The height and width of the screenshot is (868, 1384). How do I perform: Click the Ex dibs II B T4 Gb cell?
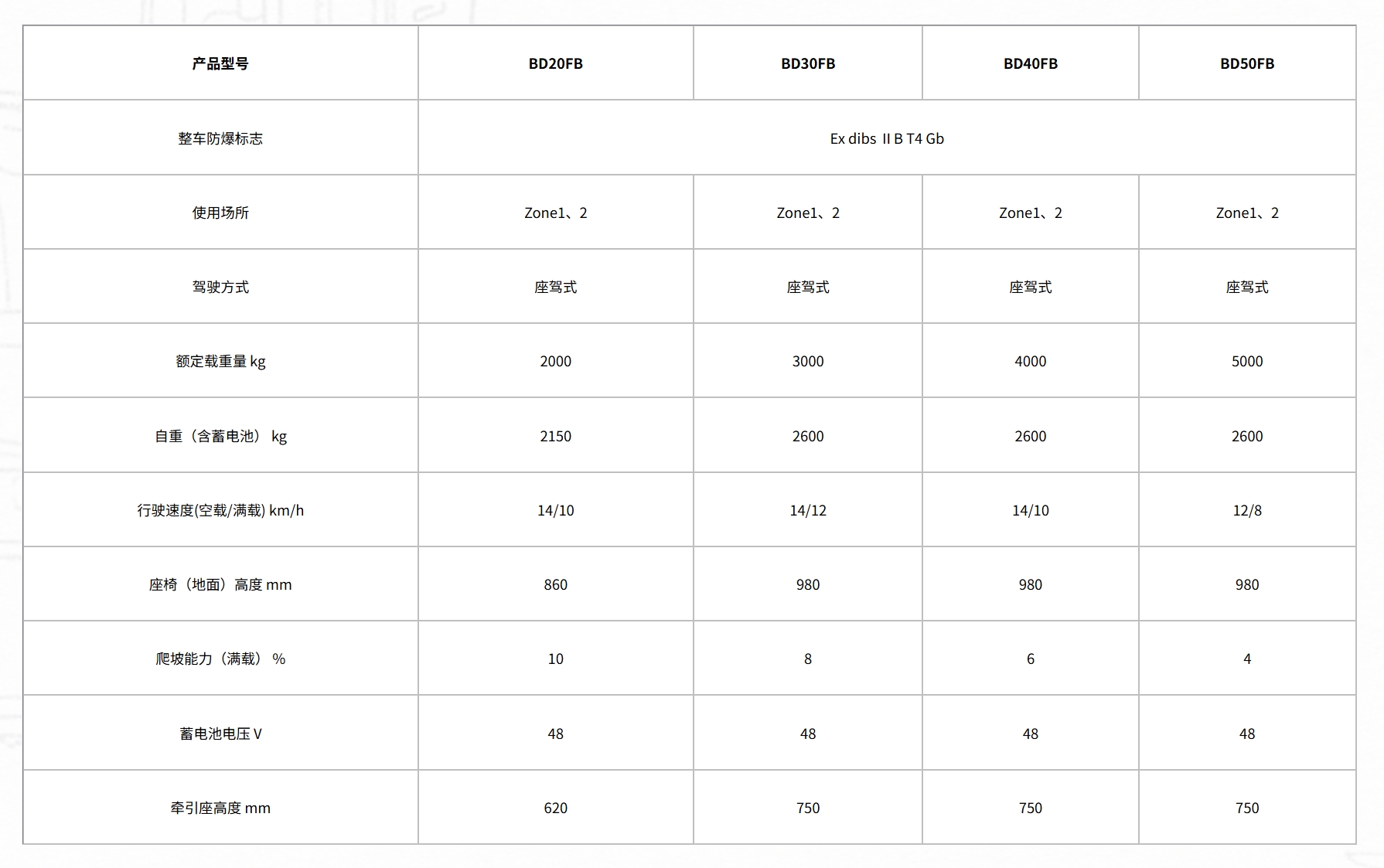coord(886,138)
